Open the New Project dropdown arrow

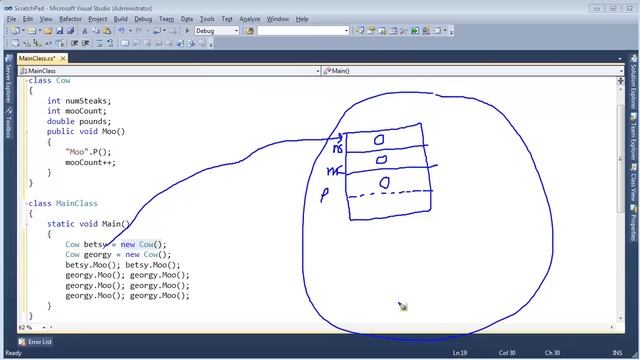click(23, 31)
